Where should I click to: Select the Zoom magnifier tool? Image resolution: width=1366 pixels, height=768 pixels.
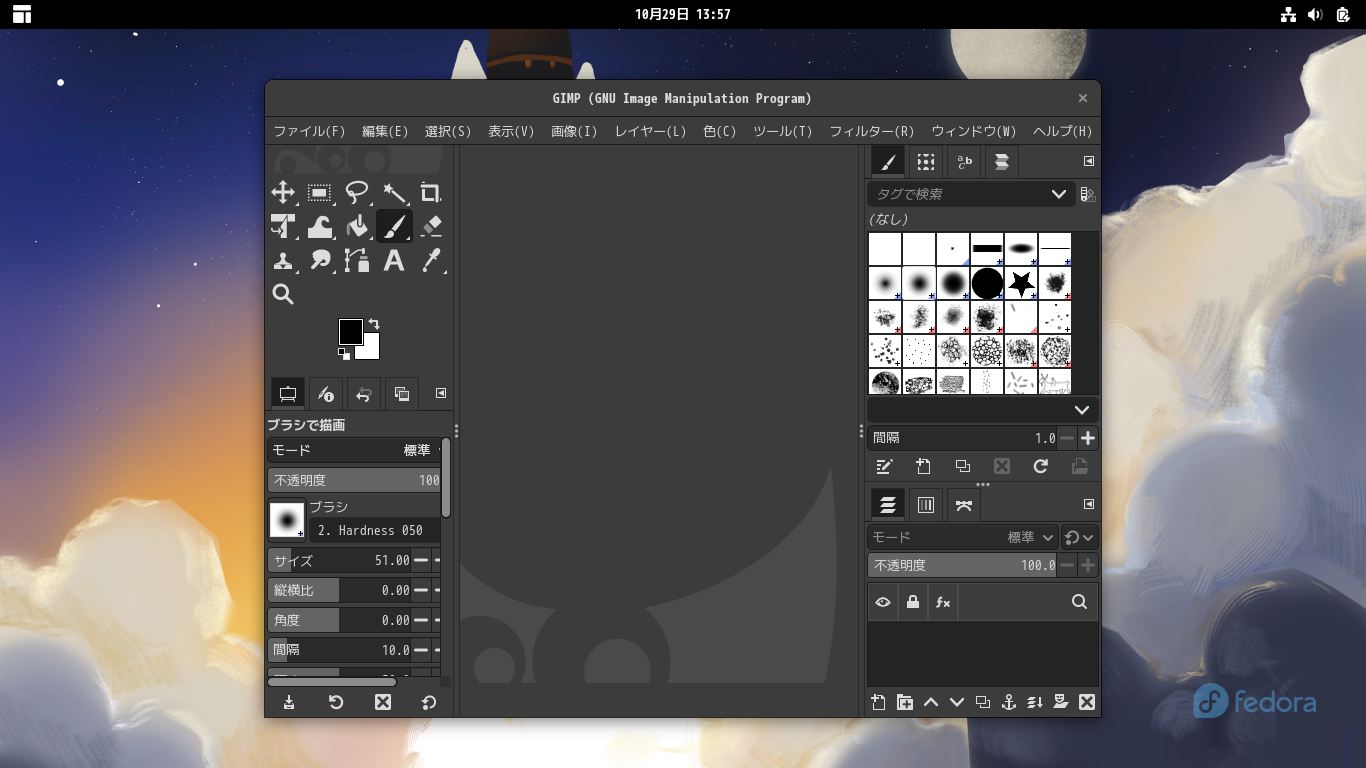[x=283, y=294]
